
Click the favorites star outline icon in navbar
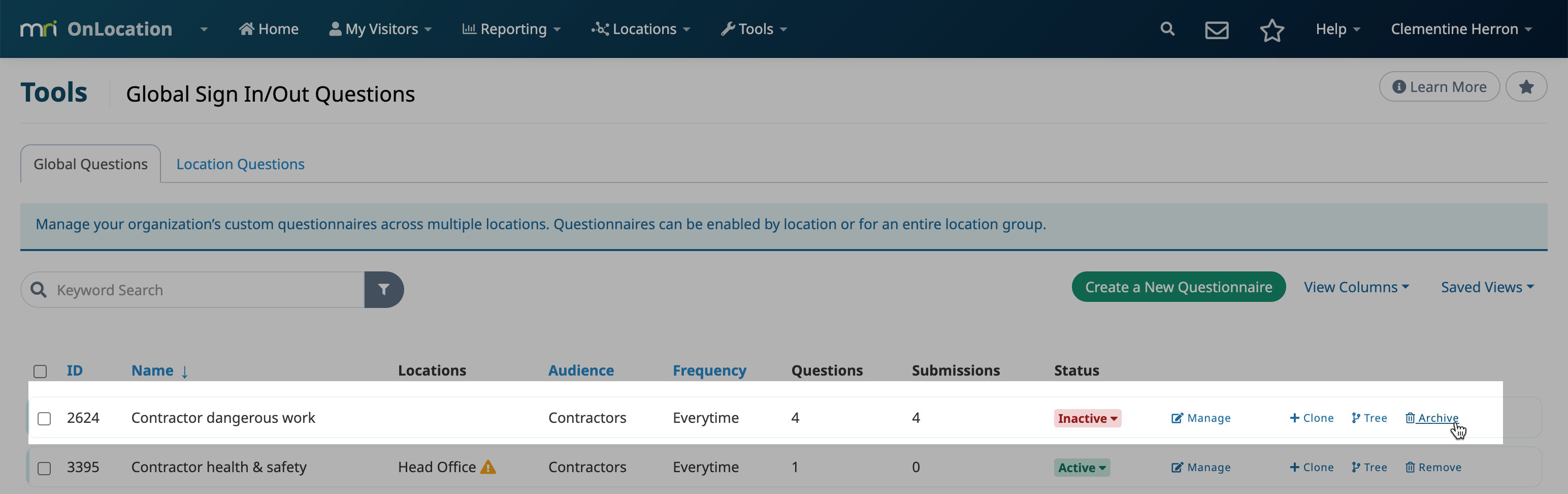1271,30
